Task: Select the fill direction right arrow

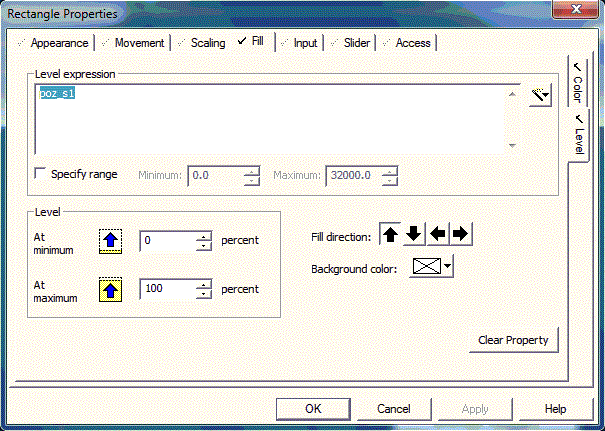Action: point(460,235)
